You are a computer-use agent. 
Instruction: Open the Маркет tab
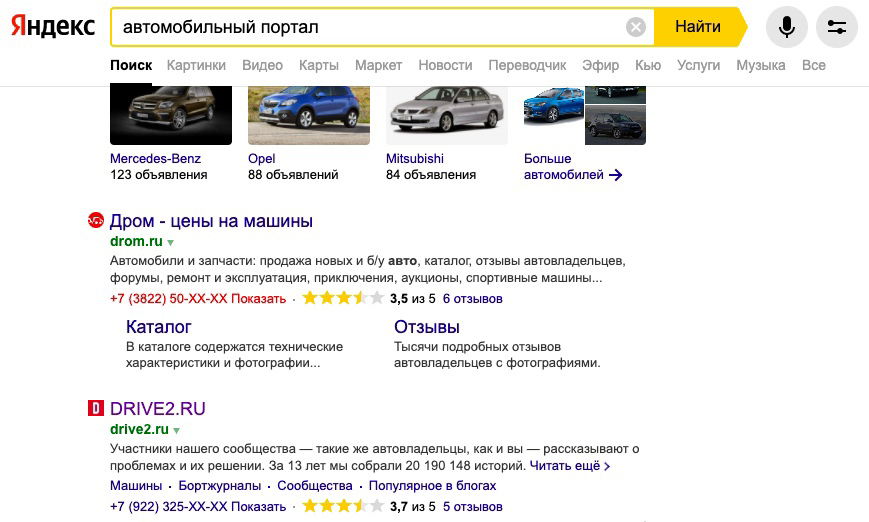tap(379, 65)
